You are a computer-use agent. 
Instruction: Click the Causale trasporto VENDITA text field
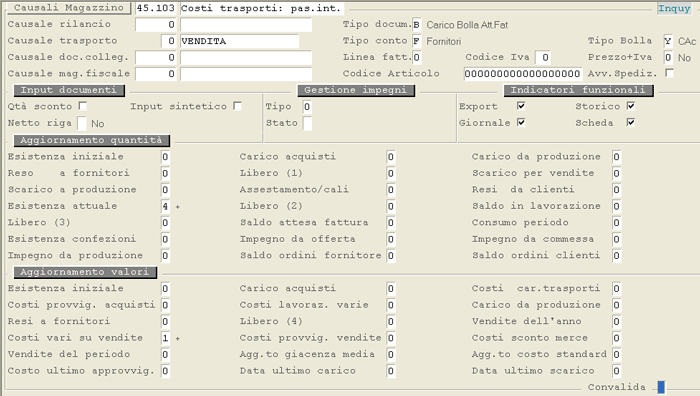pos(239,41)
